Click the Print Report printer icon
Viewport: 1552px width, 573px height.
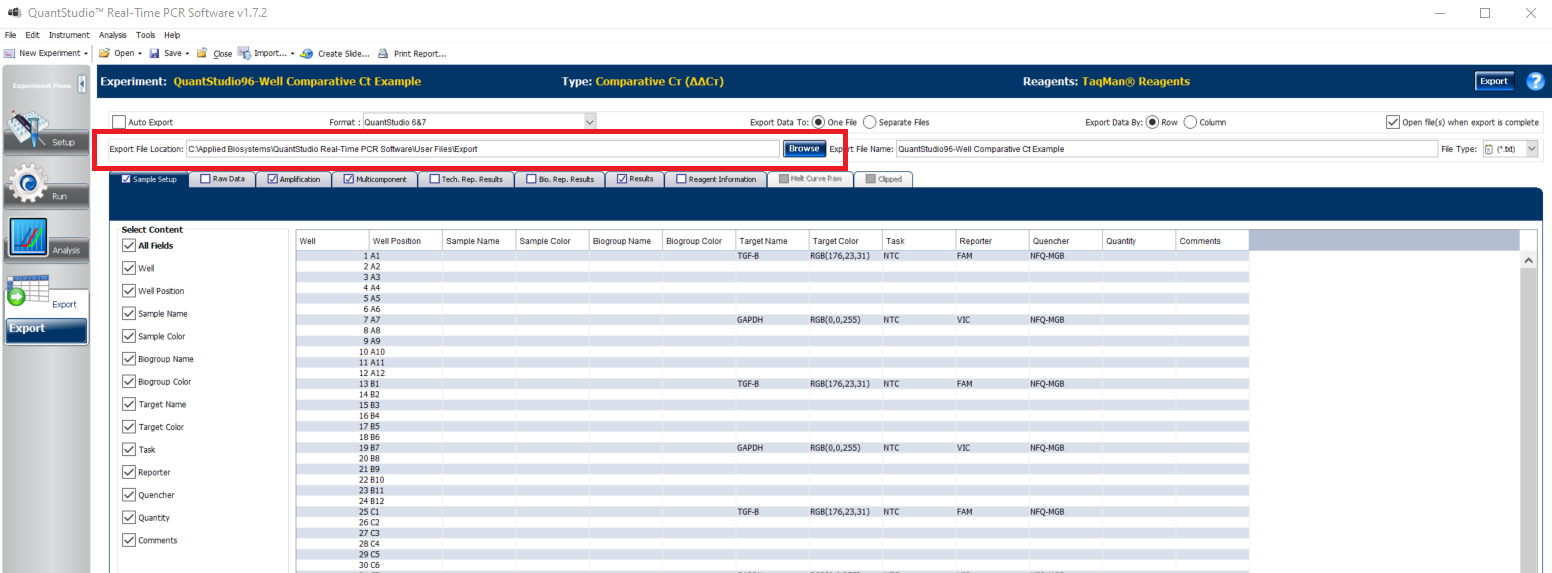pos(384,53)
